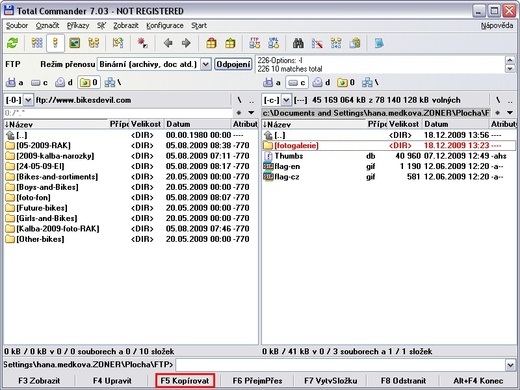Select drive c in the right drive bar
The width and height of the screenshot is (520, 390).
pyautogui.click(x=297, y=82)
